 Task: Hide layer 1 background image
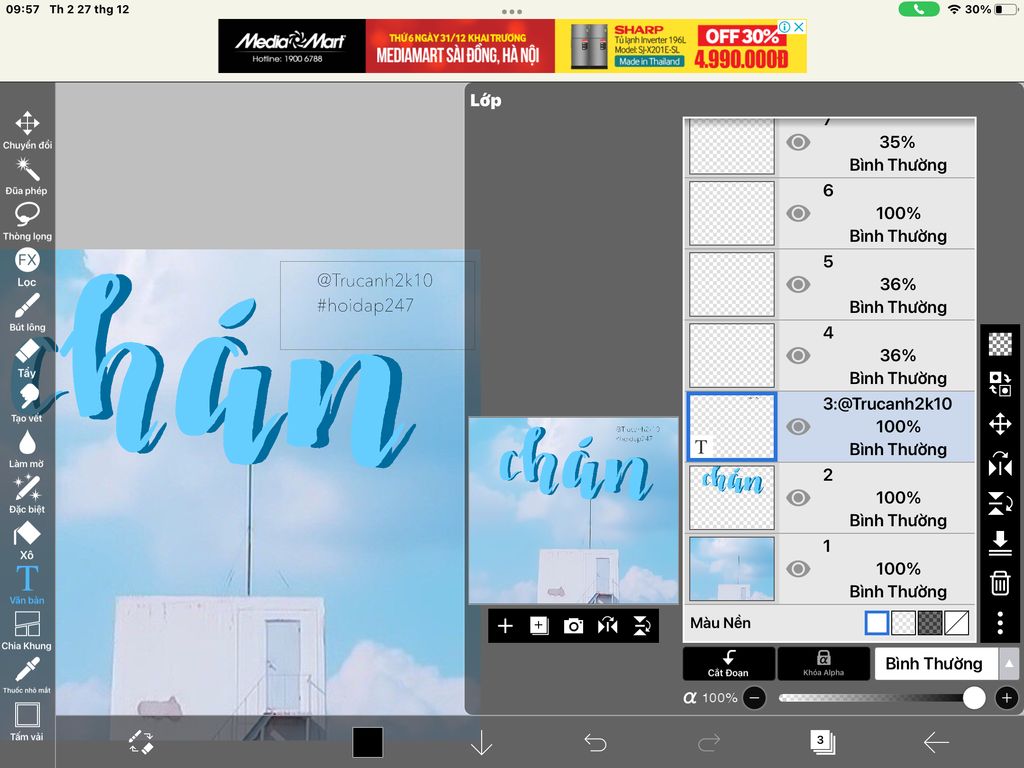click(797, 569)
